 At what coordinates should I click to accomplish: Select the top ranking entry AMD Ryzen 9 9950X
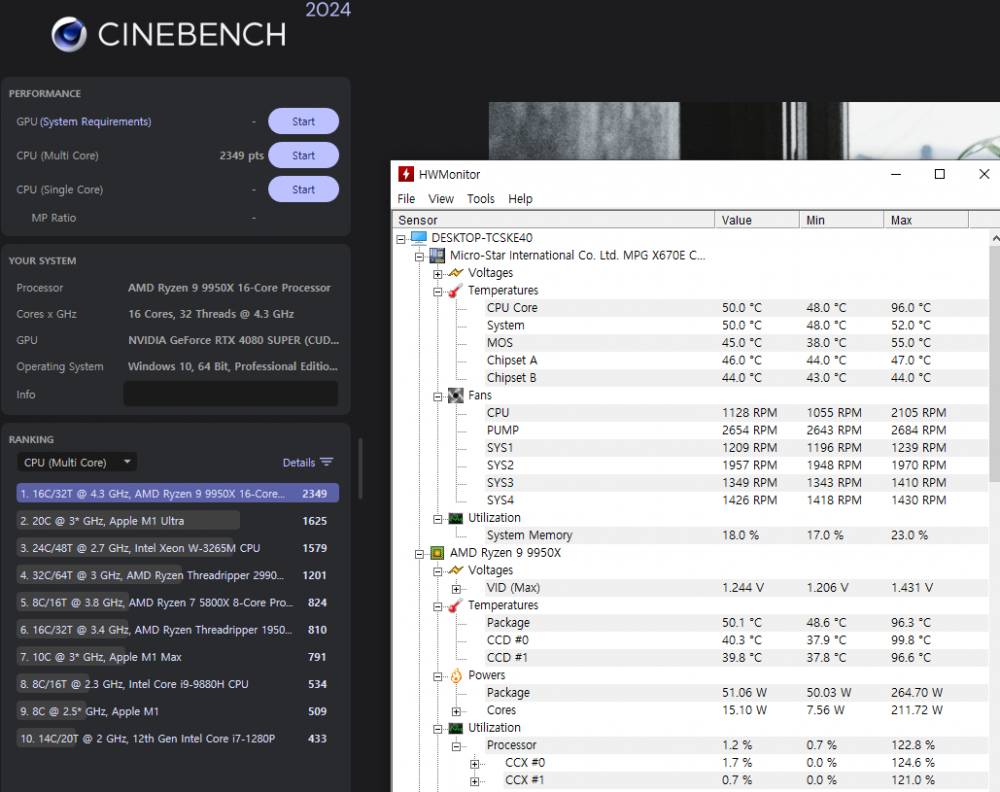(177, 494)
